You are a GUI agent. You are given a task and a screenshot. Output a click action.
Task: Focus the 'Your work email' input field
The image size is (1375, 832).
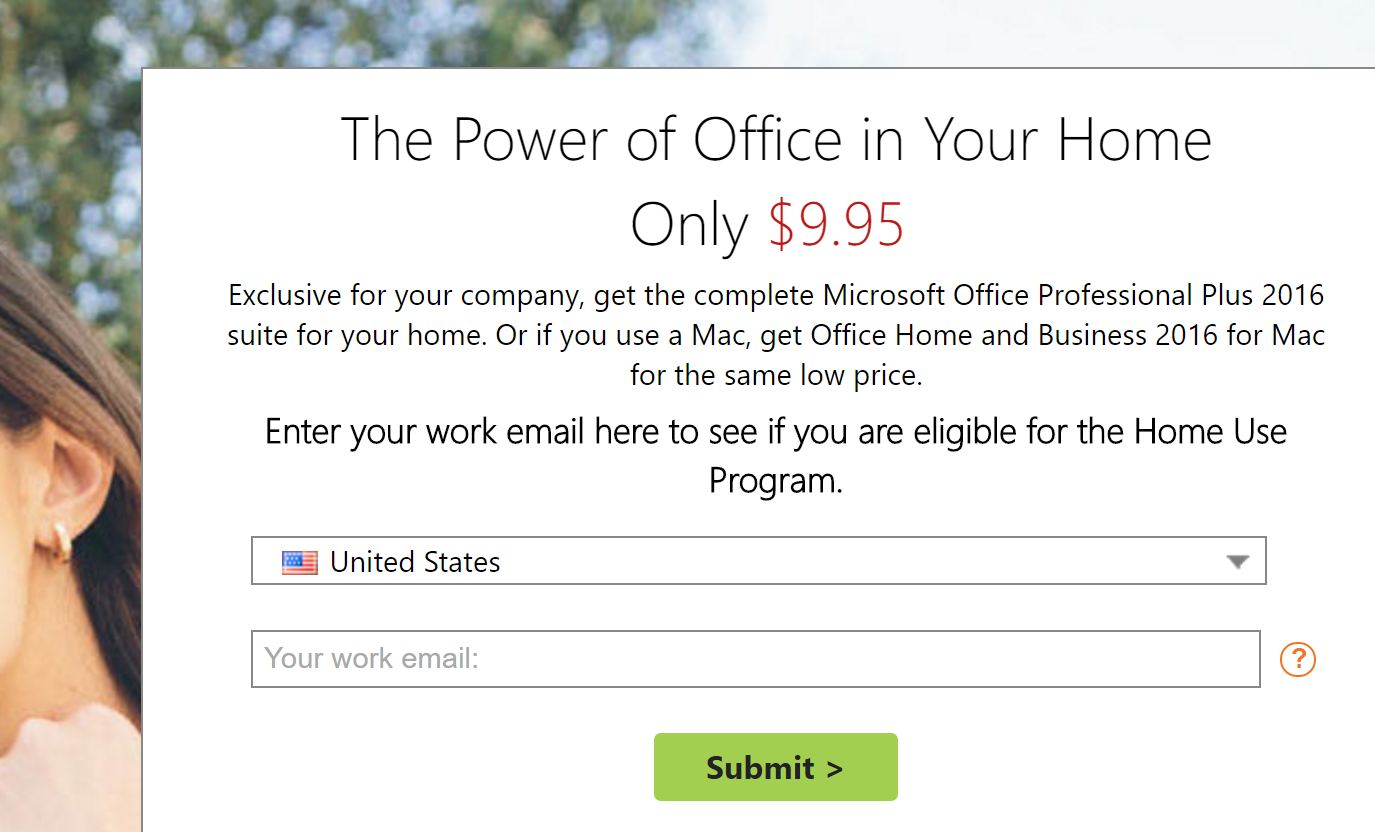[x=755, y=659]
